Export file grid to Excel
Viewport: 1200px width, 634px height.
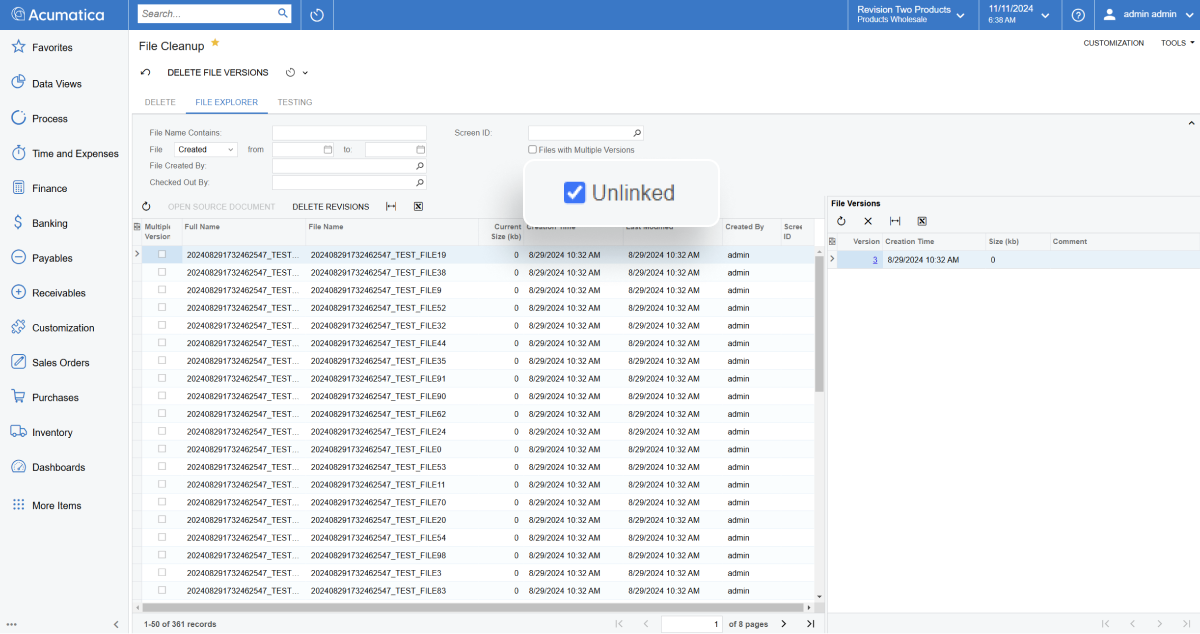click(418, 207)
